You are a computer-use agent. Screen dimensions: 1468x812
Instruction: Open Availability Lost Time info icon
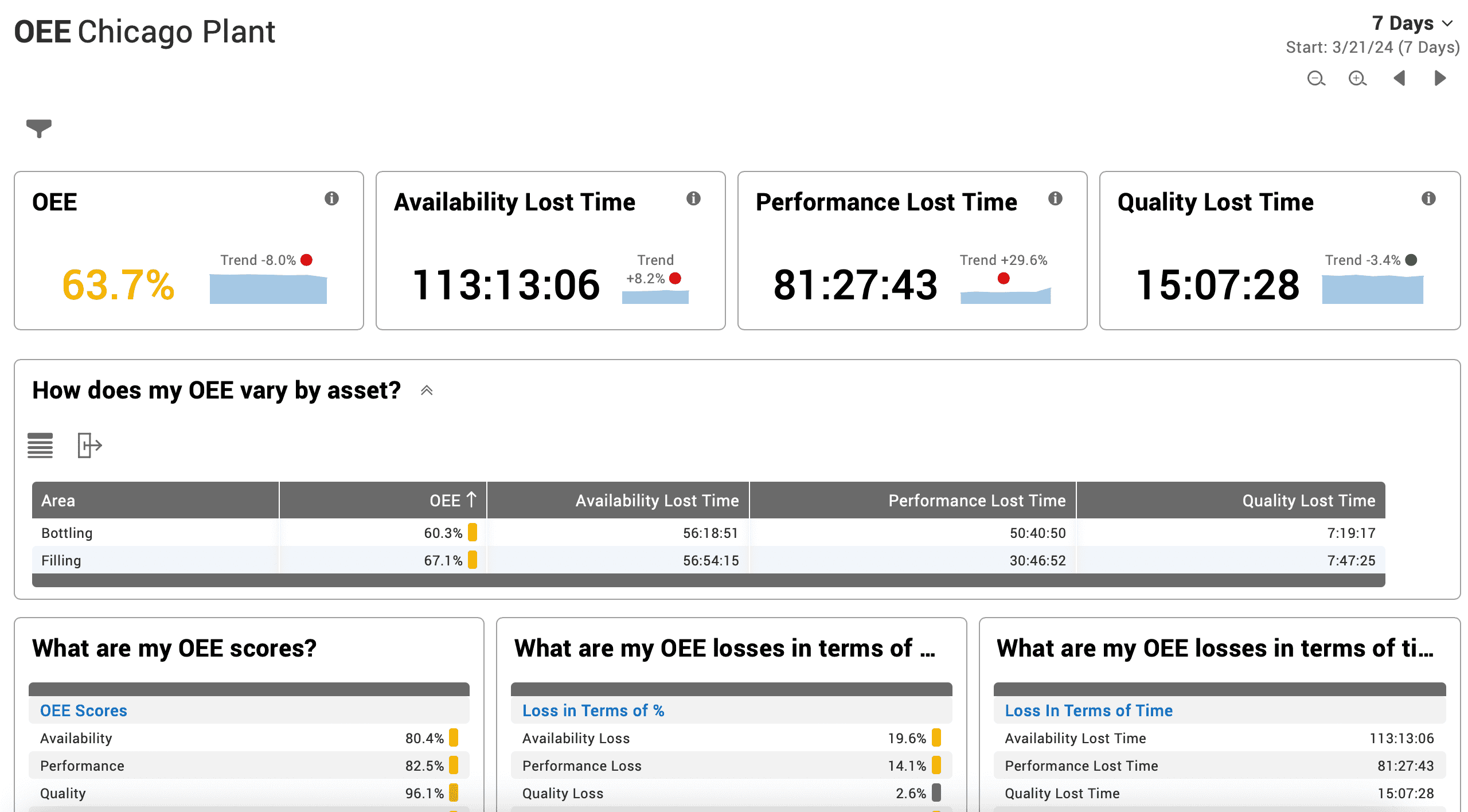(693, 198)
